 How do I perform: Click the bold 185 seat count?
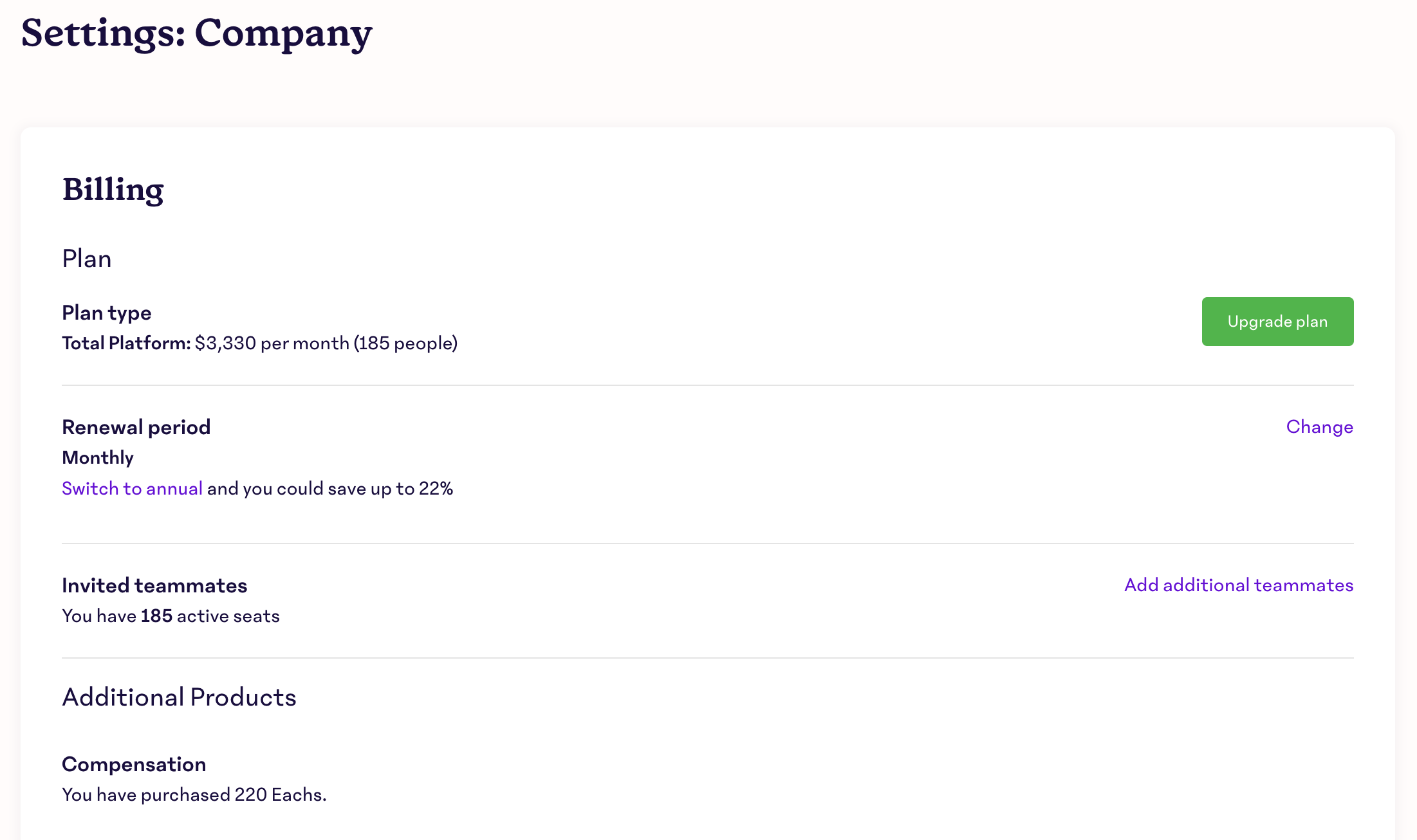156,616
